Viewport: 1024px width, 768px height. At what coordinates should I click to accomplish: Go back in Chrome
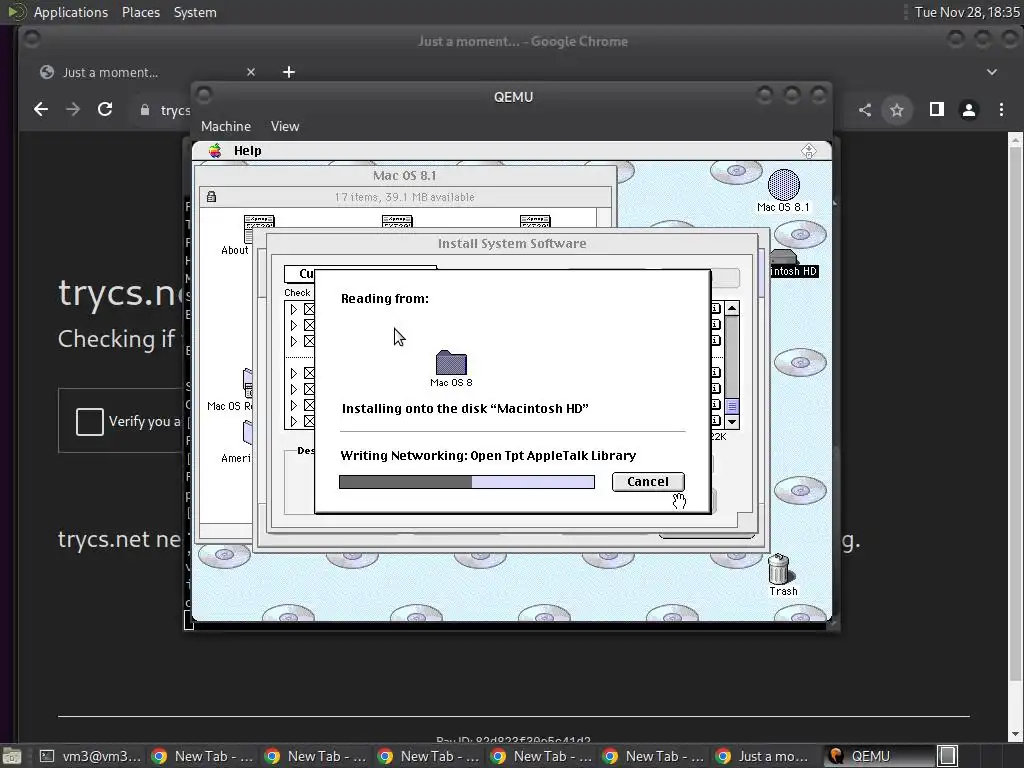pos(40,110)
